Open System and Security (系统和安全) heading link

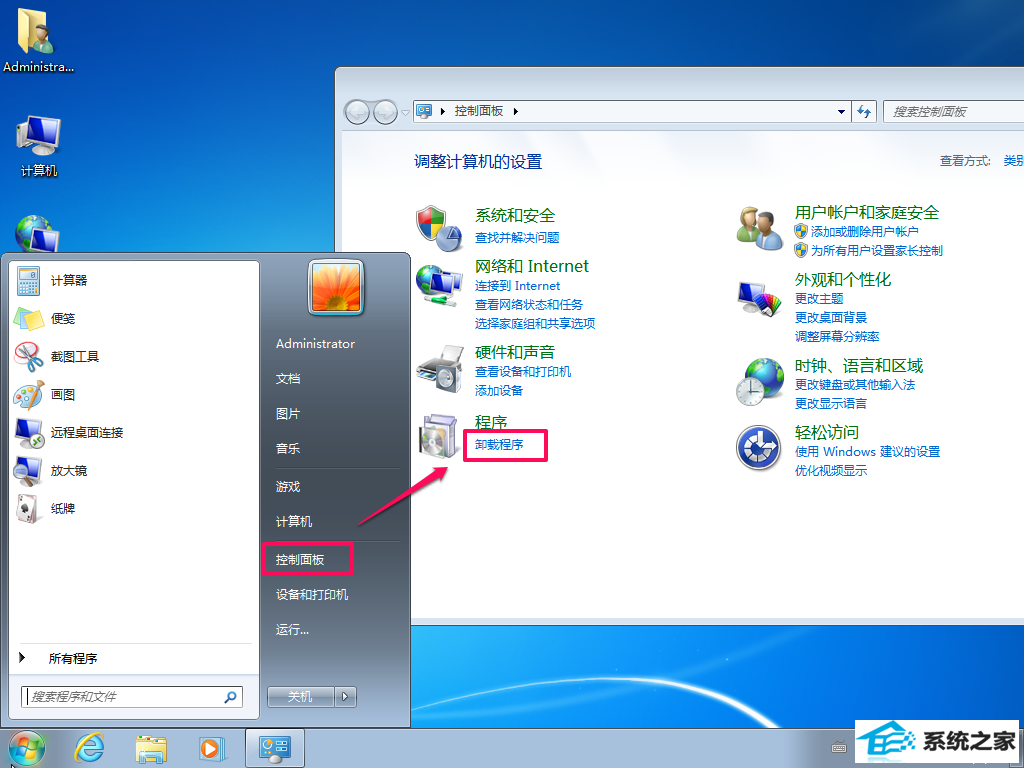click(515, 215)
